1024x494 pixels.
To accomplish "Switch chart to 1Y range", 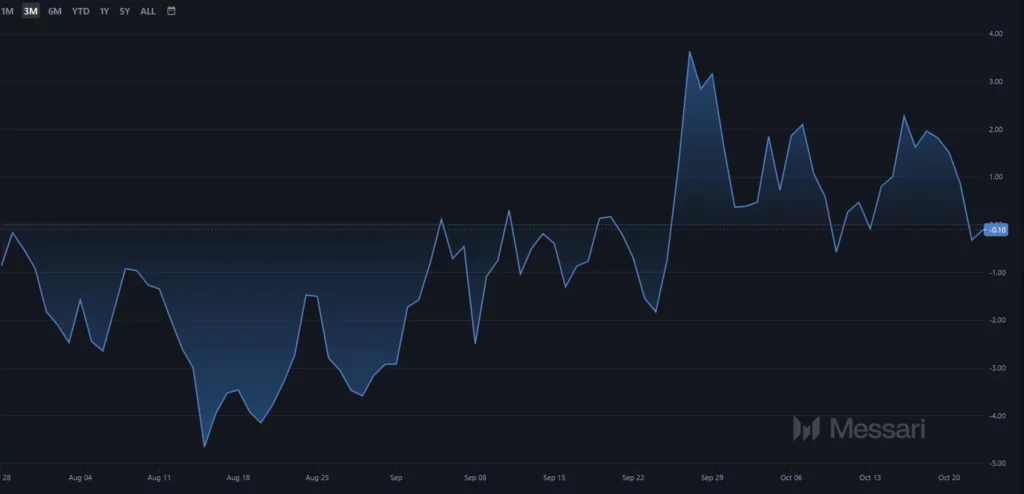I will [x=104, y=11].
